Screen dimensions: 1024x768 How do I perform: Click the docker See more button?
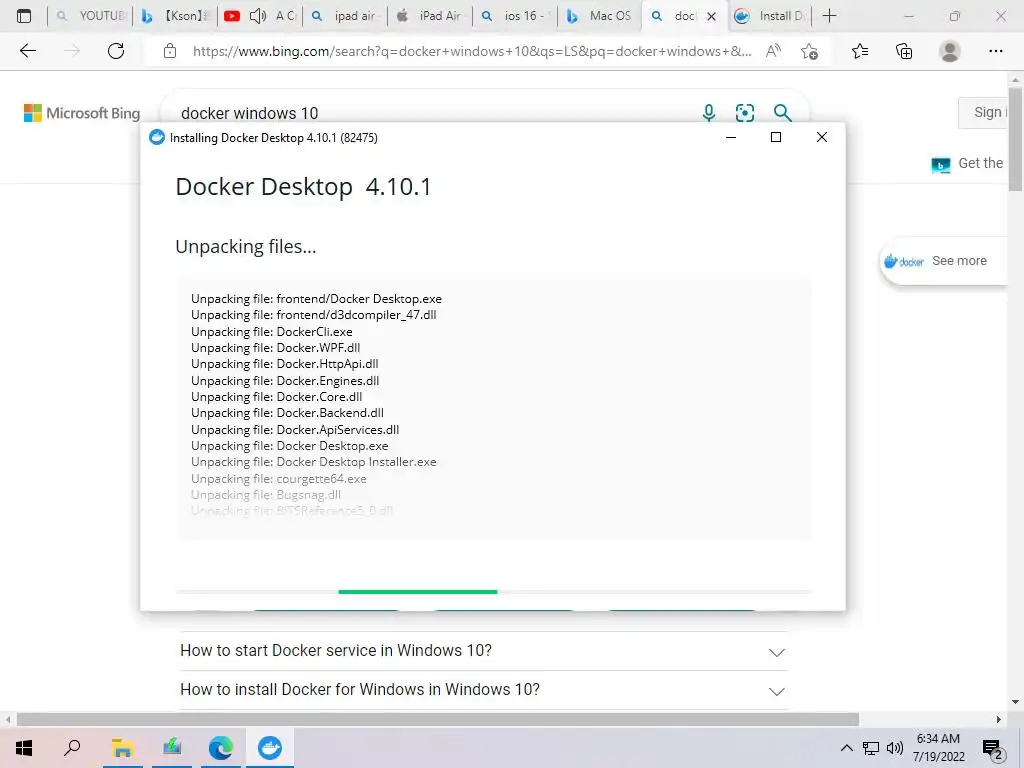click(x=943, y=261)
